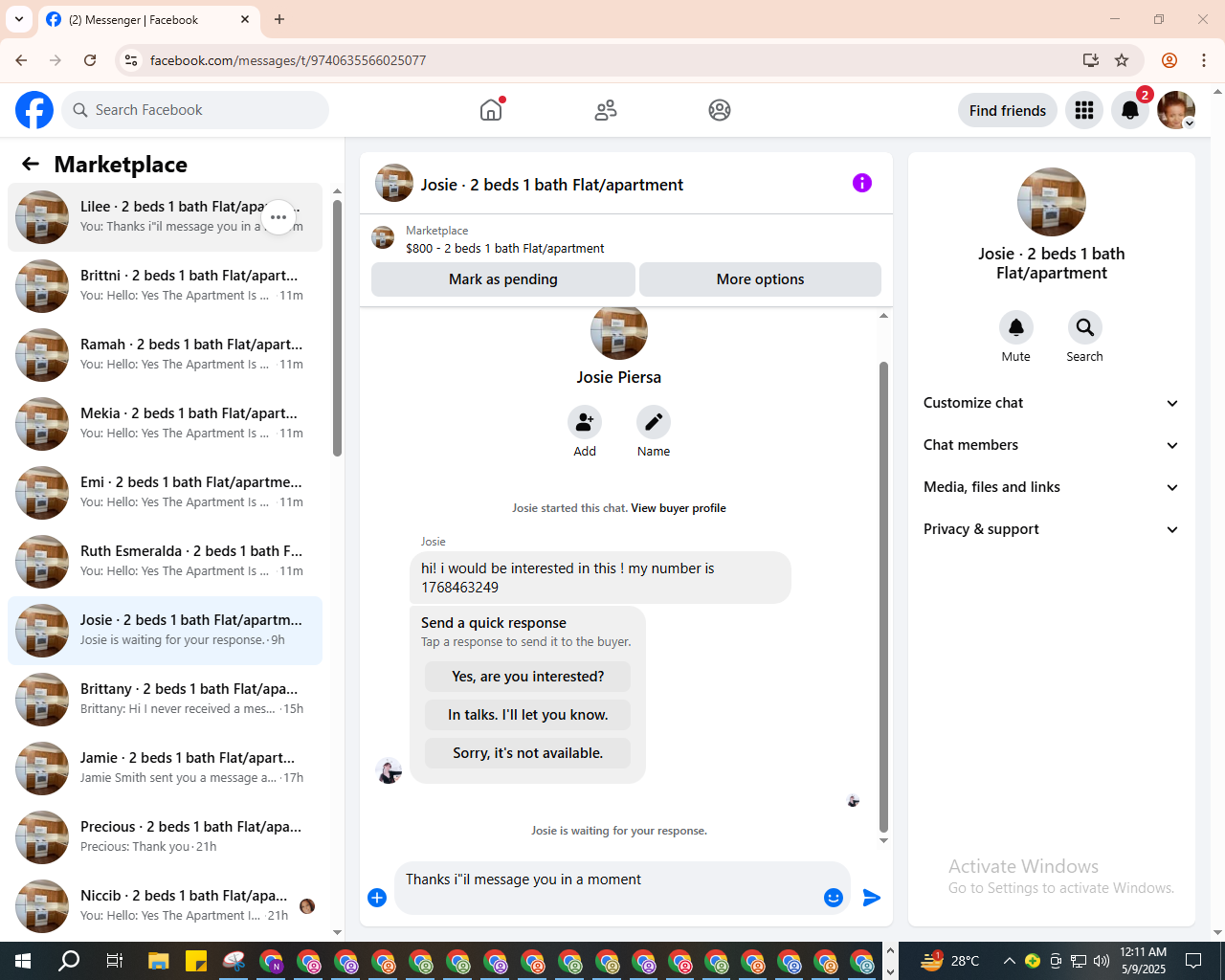This screenshot has width=1225, height=980.
Task: Bookmark this page with the star icon
Action: [1122, 60]
